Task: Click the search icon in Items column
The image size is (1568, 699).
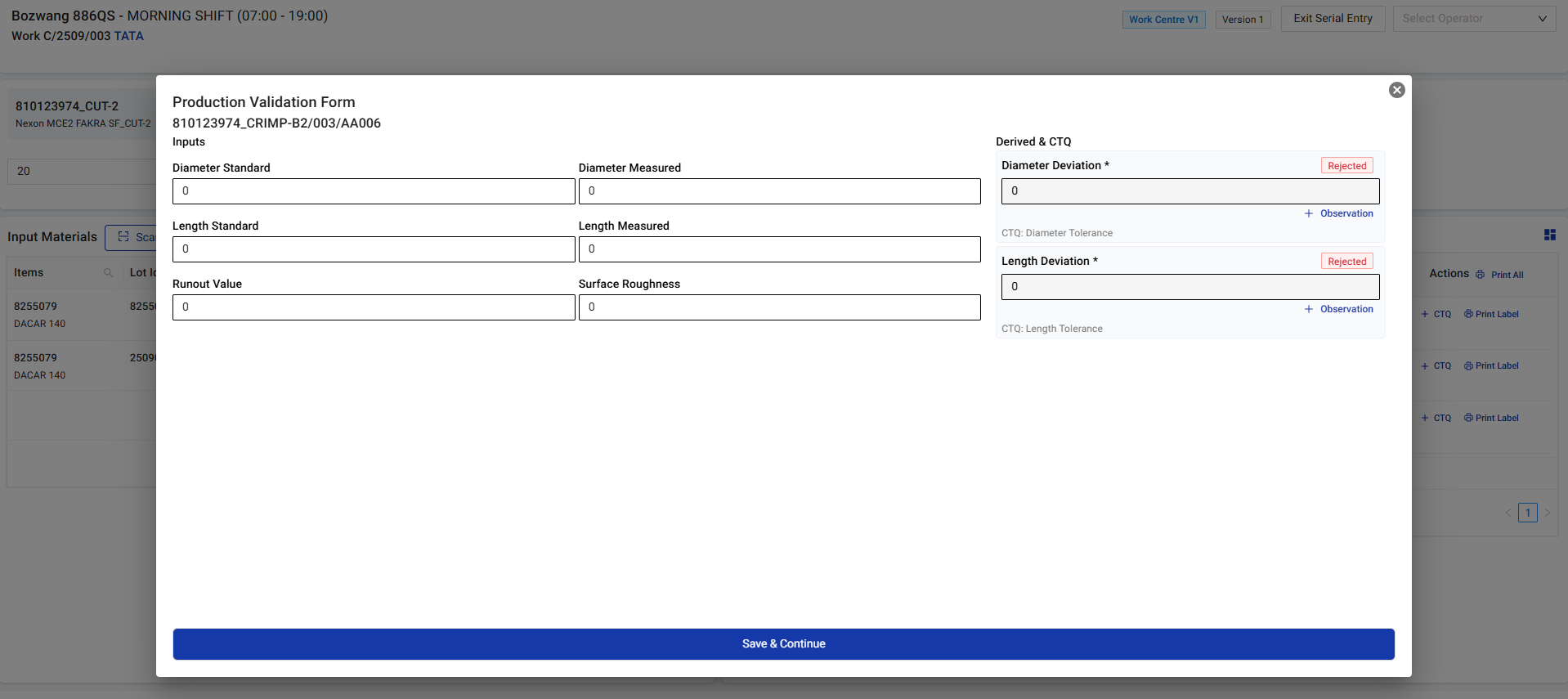Action: (x=108, y=273)
